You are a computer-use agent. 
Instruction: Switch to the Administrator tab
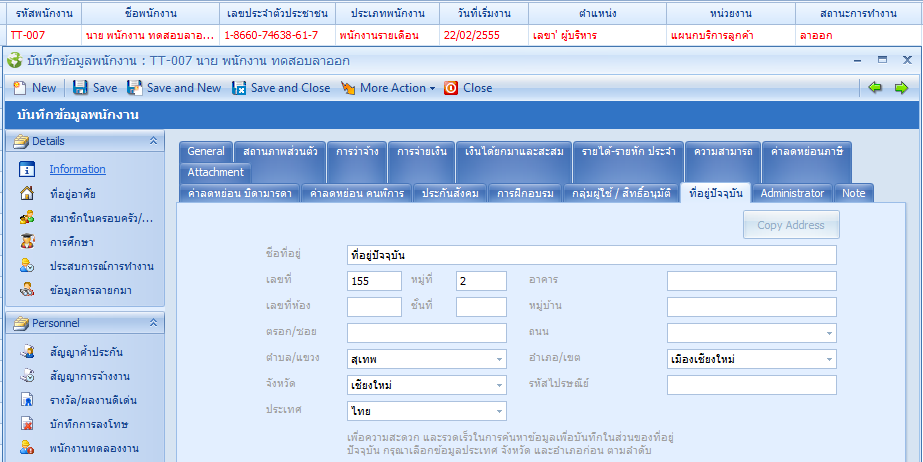(792, 193)
